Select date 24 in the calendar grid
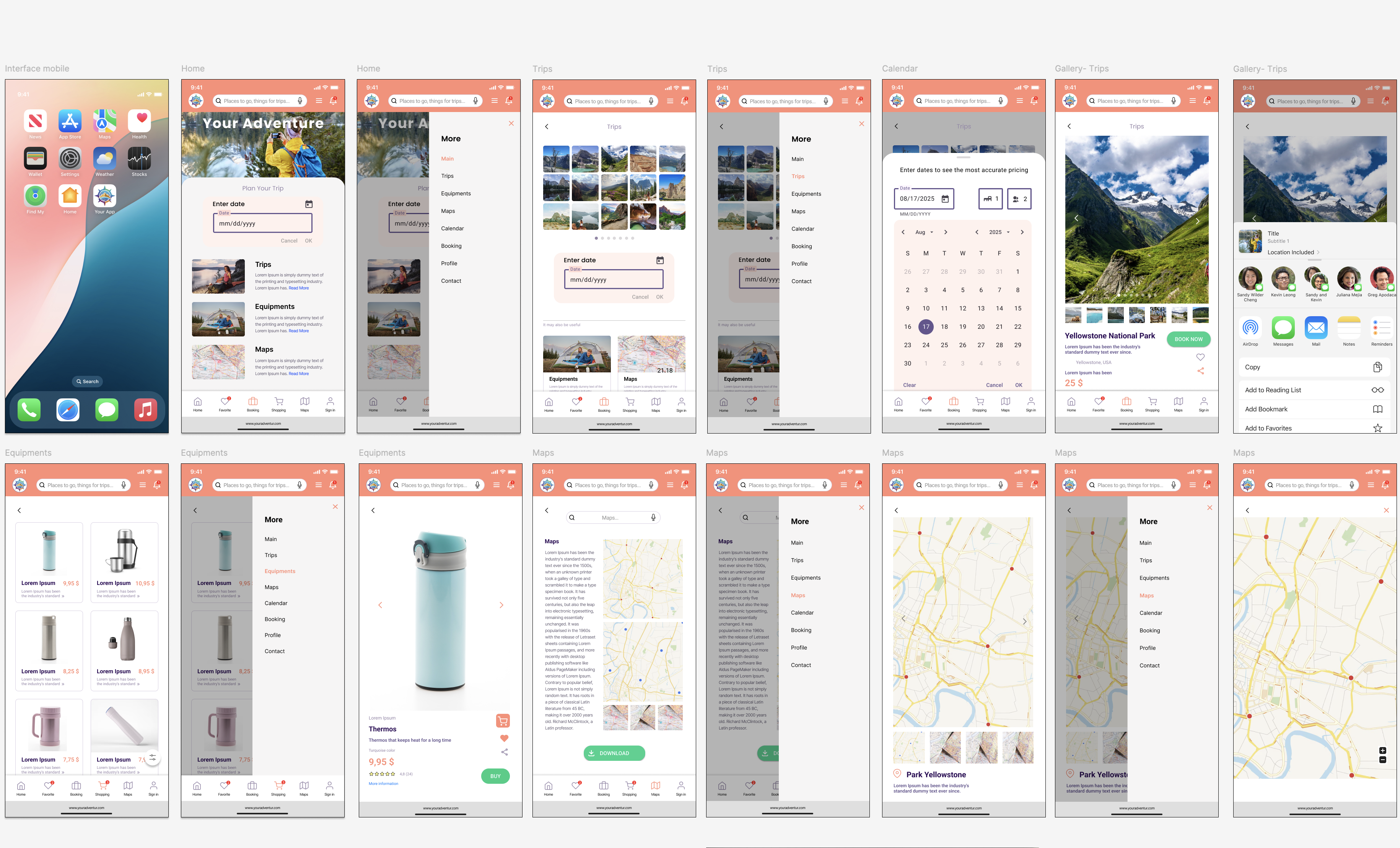 point(926,345)
